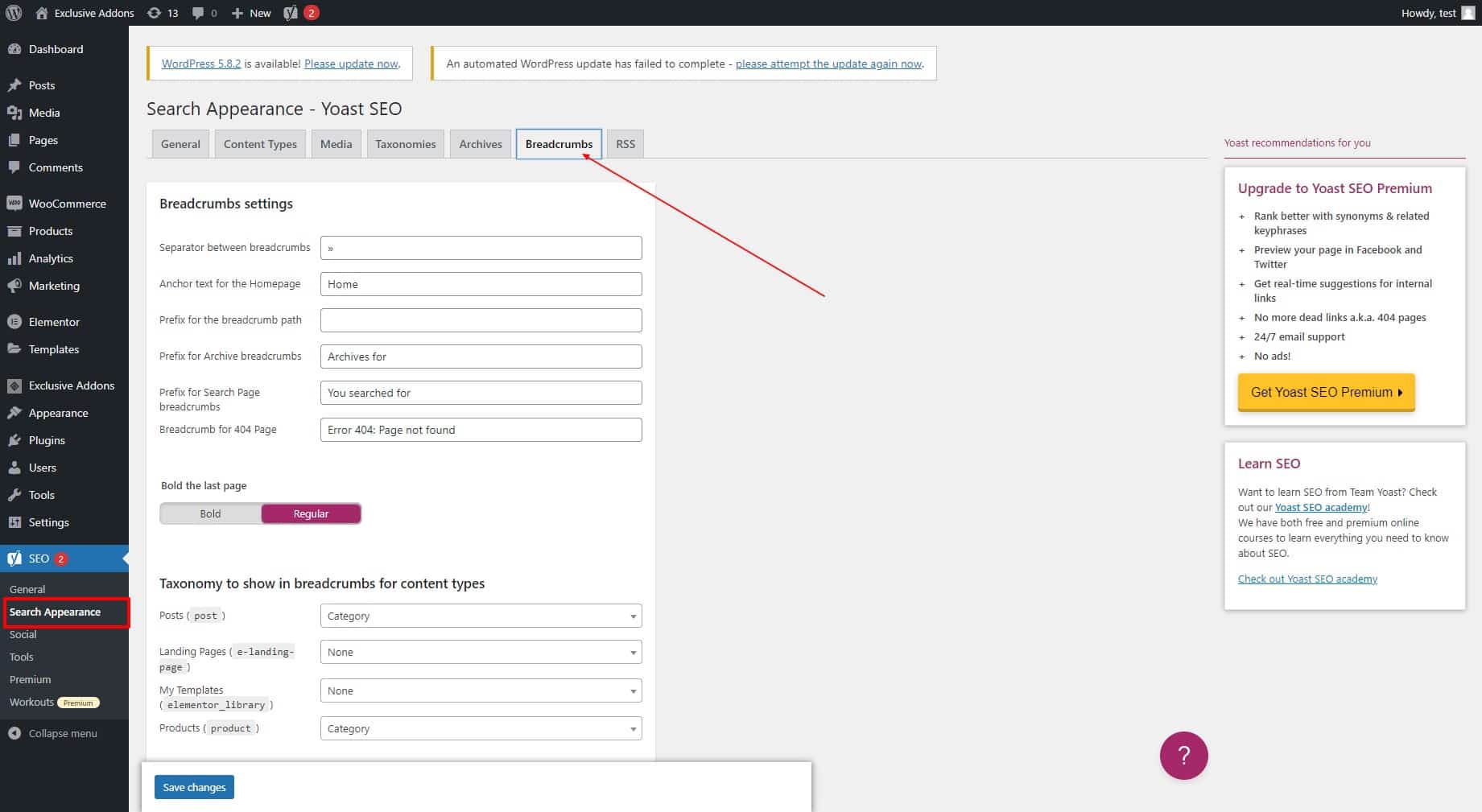Click please attempt the update again link
The height and width of the screenshot is (812, 1482).
pos(828,64)
